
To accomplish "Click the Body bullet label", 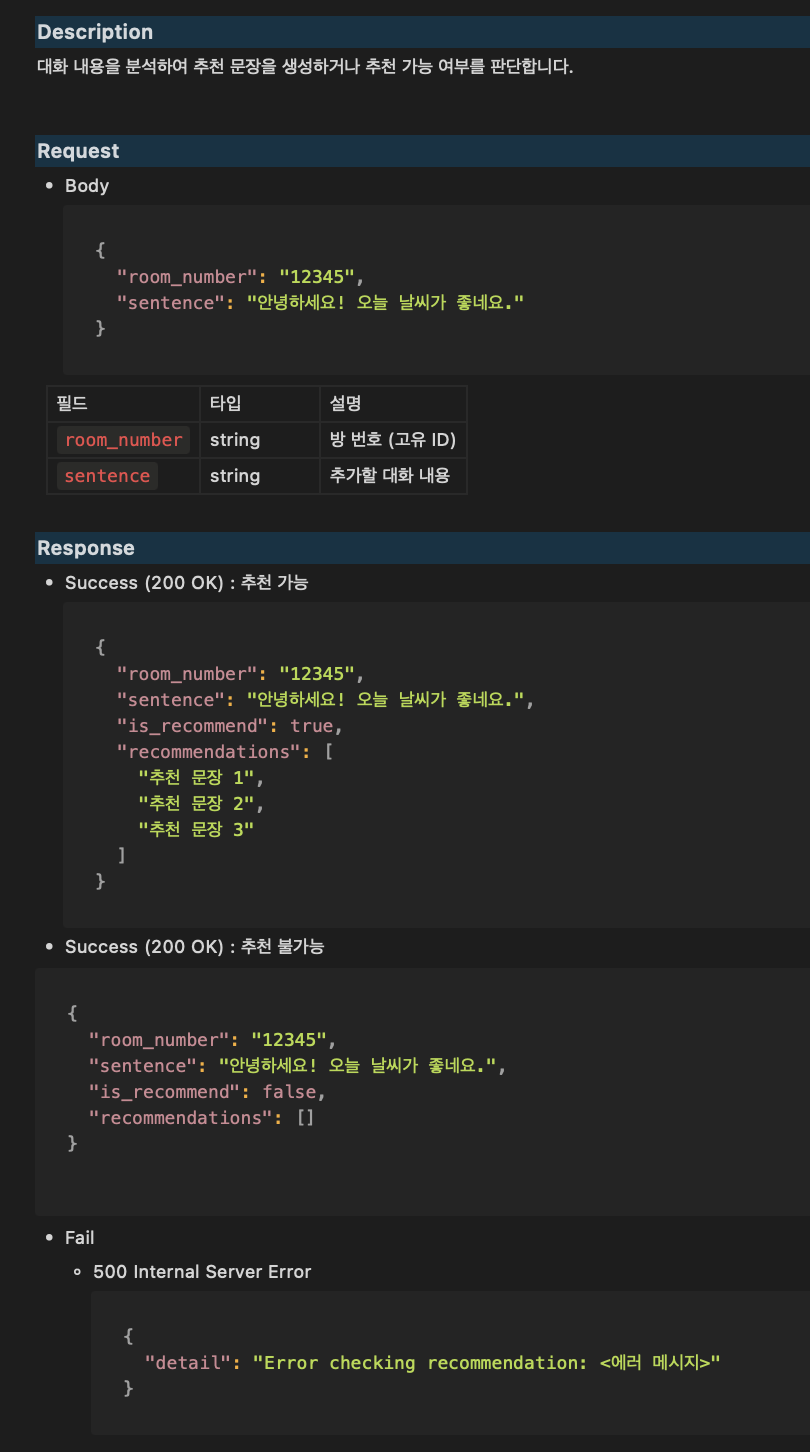I will pos(87,186).
